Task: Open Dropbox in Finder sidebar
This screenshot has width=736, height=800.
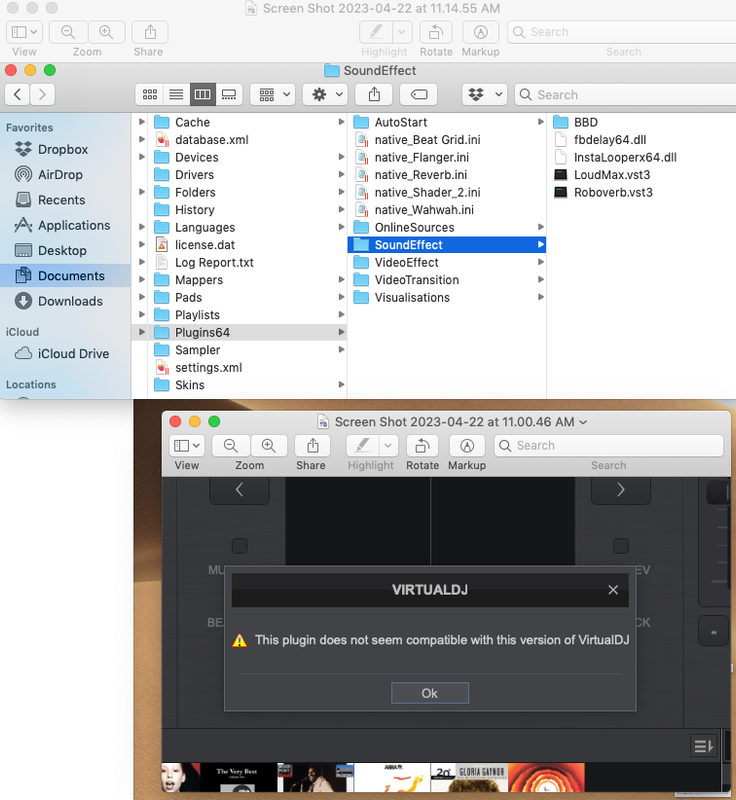Action: [63, 149]
